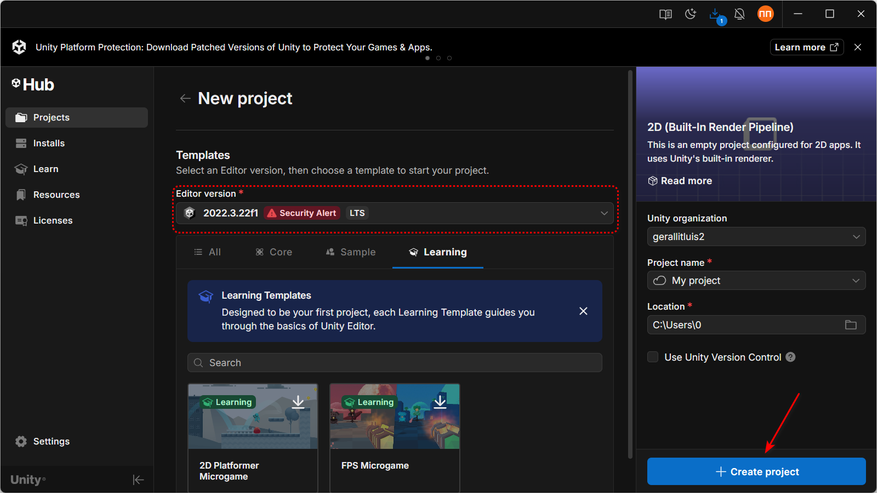
Task: Click the back arrow beside New project
Action: coord(185,98)
